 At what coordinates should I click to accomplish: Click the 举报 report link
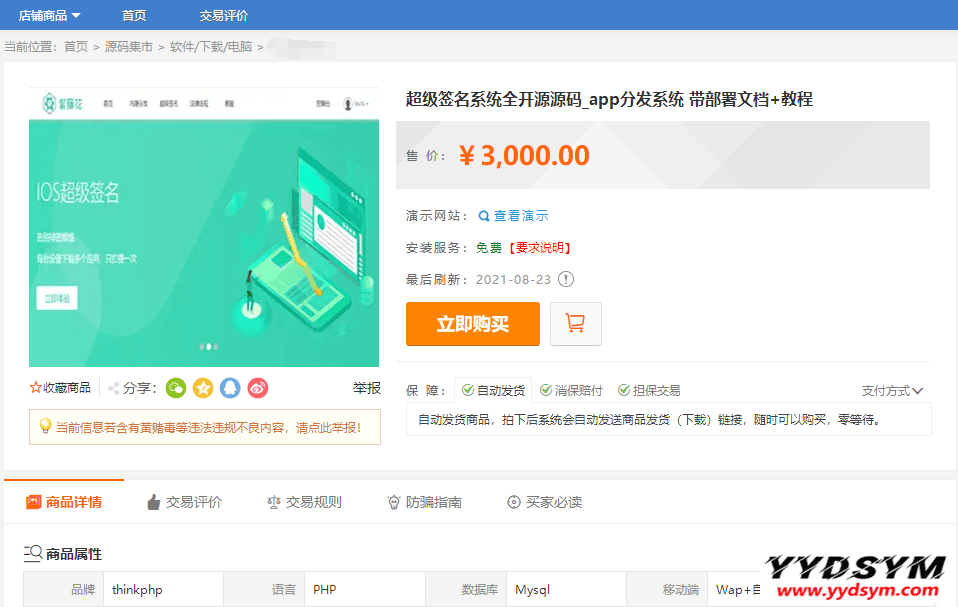pos(367,388)
